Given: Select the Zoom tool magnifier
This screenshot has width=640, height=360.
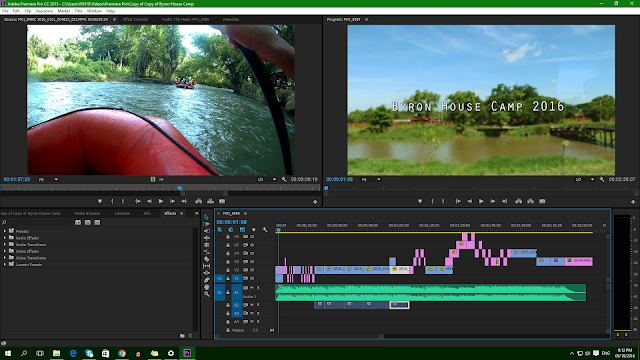Looking at the screenshot, I should (207, 294).
